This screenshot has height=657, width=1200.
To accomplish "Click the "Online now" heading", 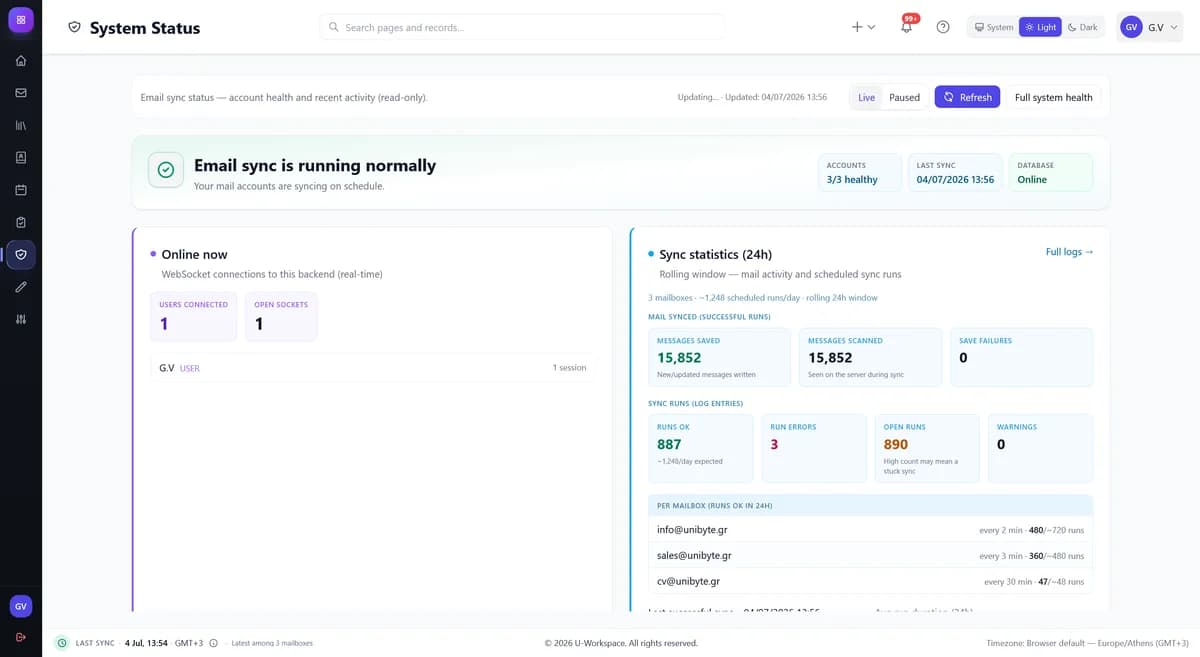I will (x=194, y=254).
